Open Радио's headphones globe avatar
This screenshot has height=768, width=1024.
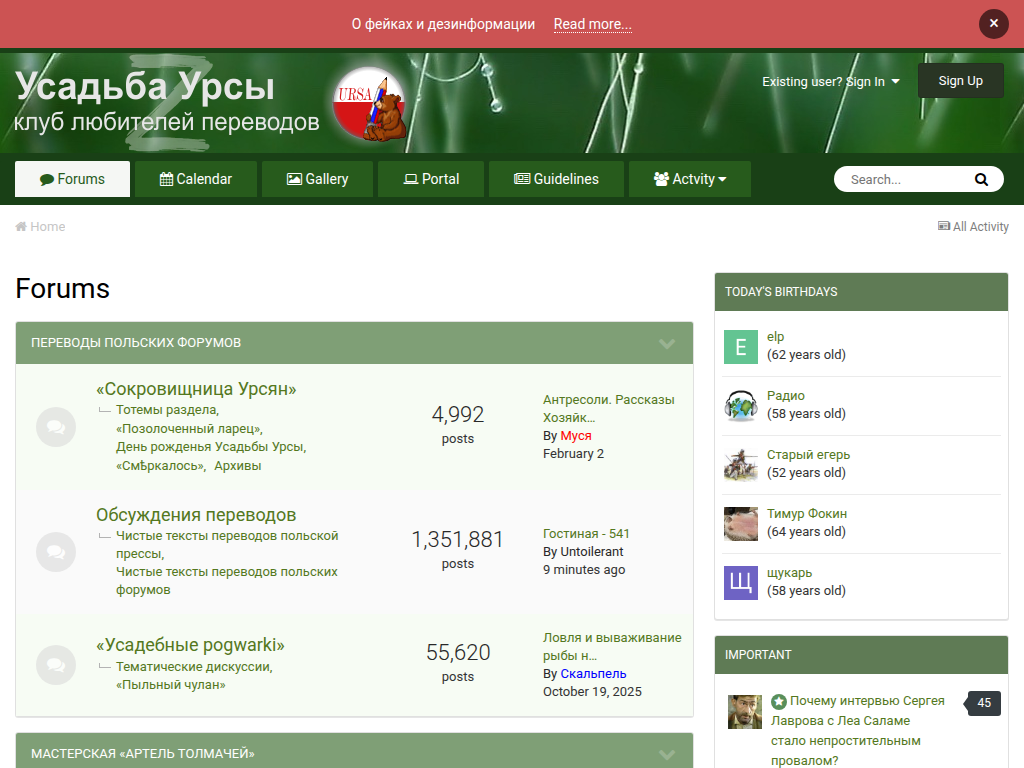[741, 405]
